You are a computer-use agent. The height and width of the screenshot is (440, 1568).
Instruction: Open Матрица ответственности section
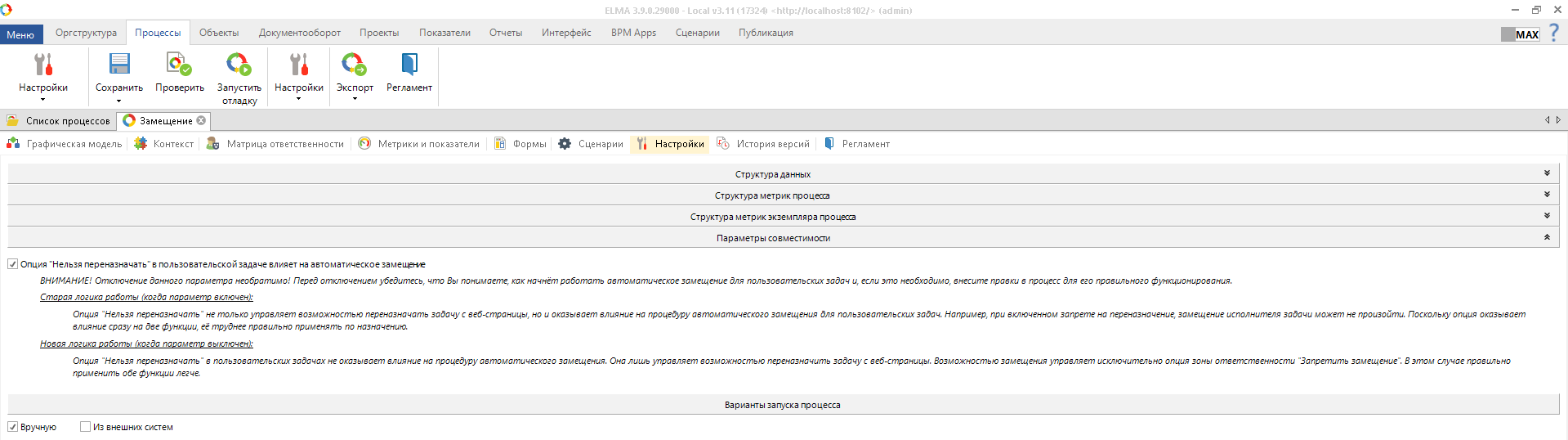click(x=276, y=144)
